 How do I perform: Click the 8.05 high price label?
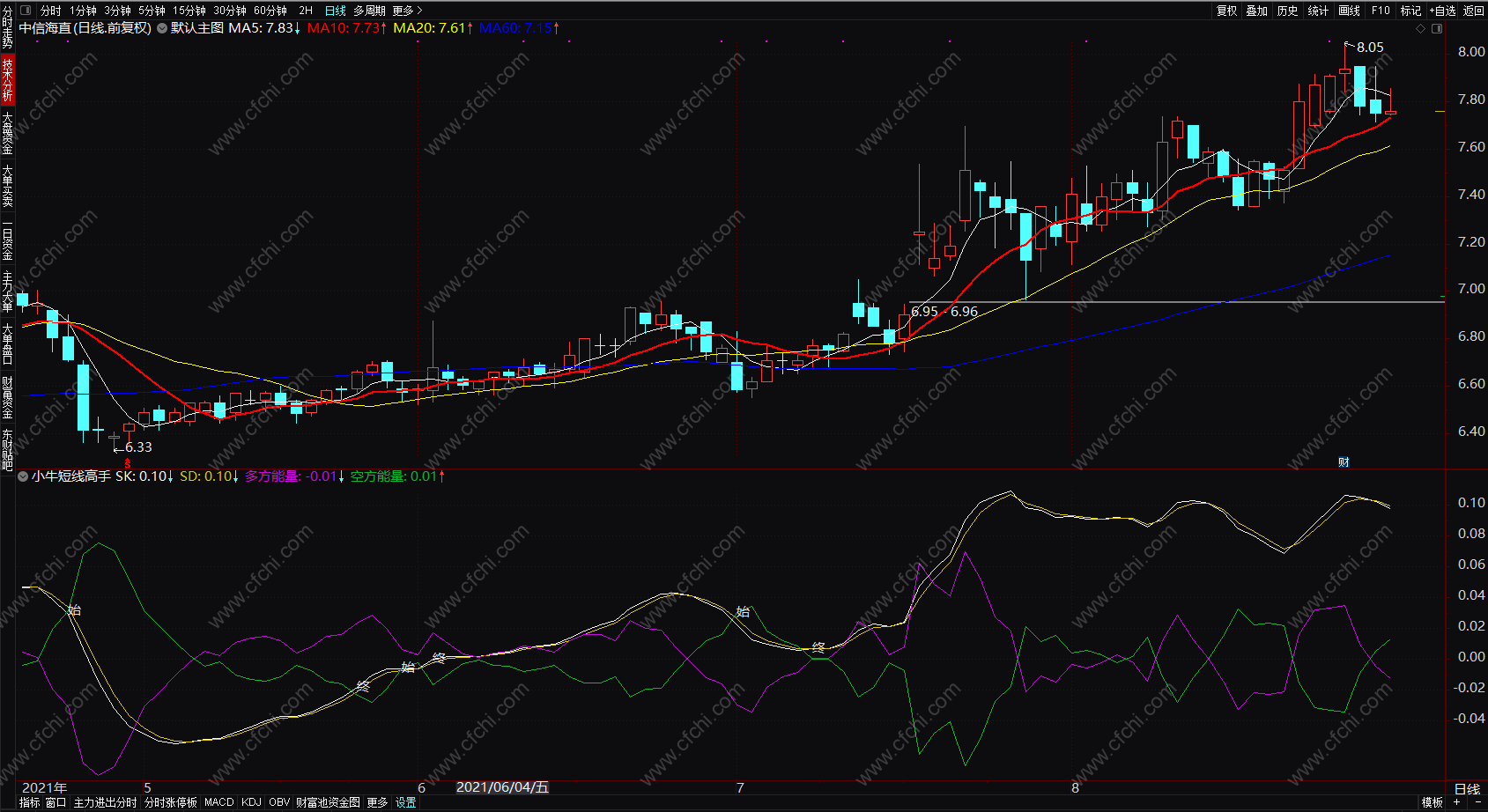point(1370,48)
